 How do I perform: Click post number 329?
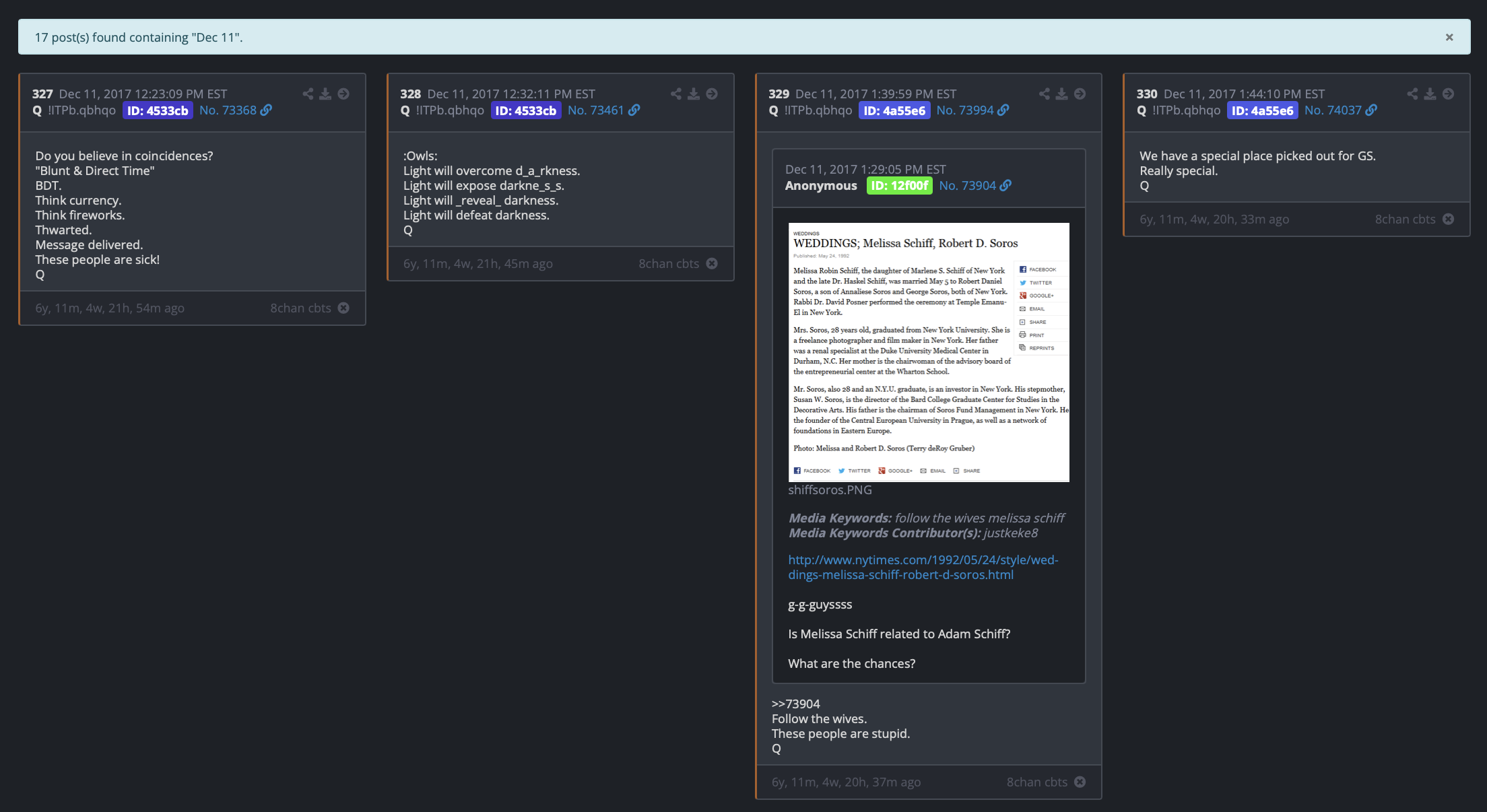click(x=779, y=94)
